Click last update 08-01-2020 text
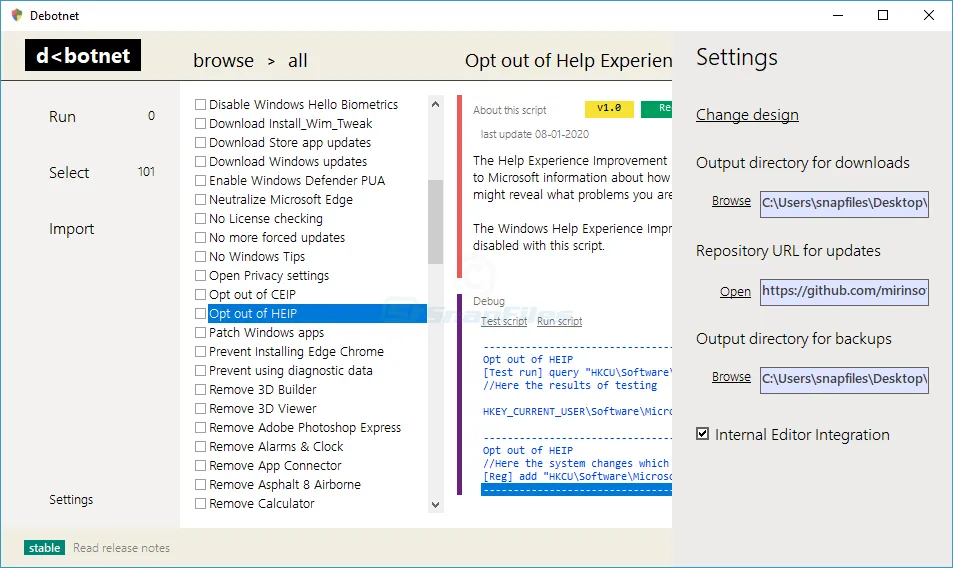This screenshot has height=568, width=953. point(535,134)
